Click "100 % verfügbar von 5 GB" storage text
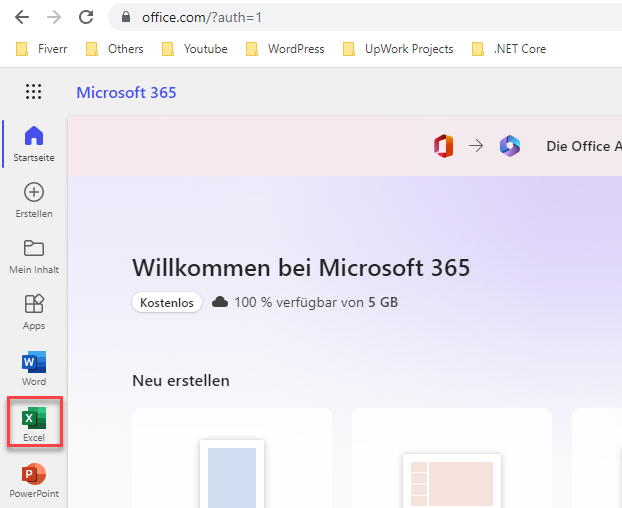 [x=316, y=303]
